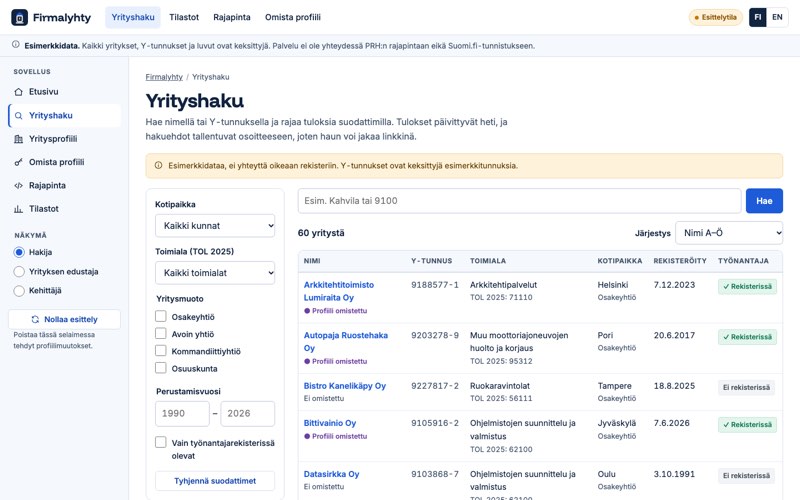800x500 pixels.
Task: Open Bittivainio Oy company link
Action: (x=330, y=423)
